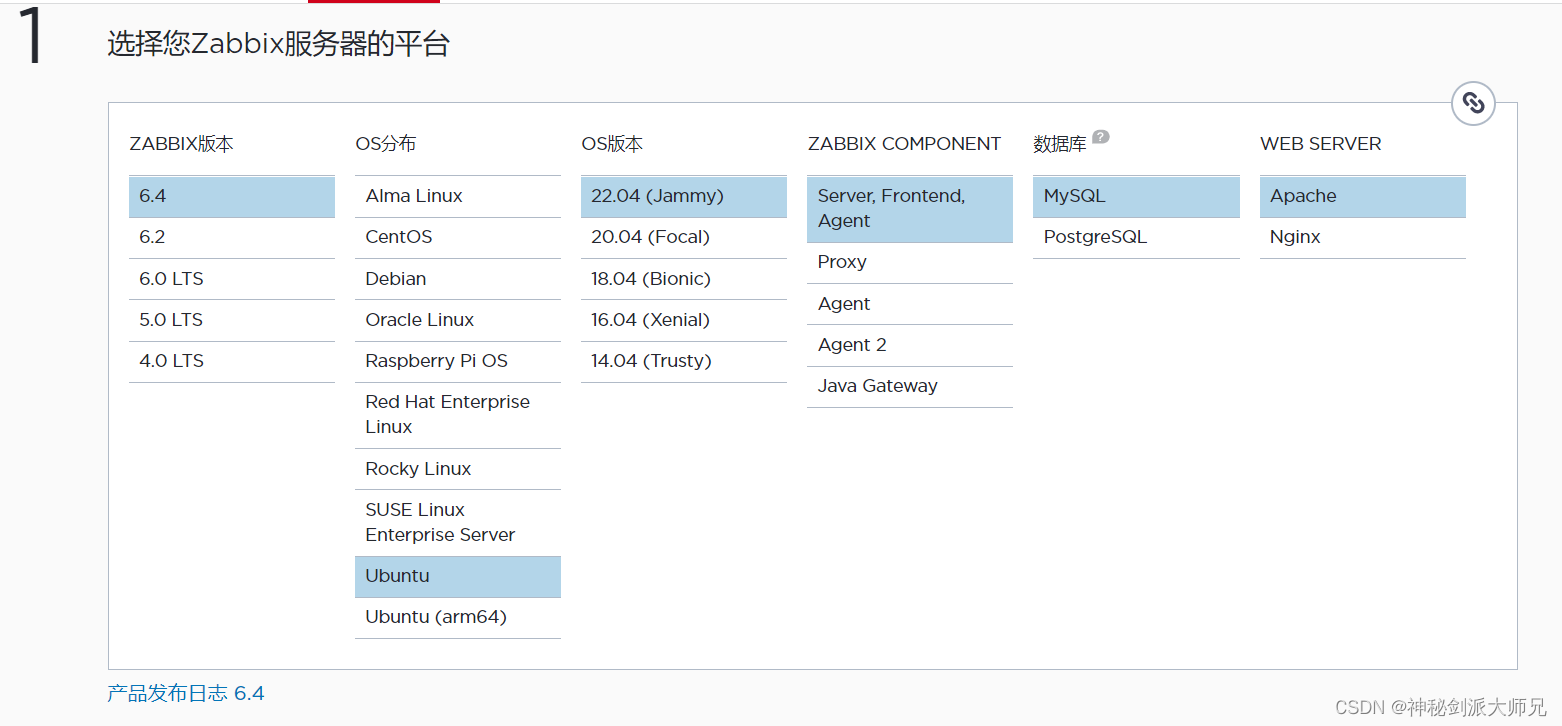Open the database help question mark icon
The width and height of the screenshot is (1562, 726).
point(1100,137)
